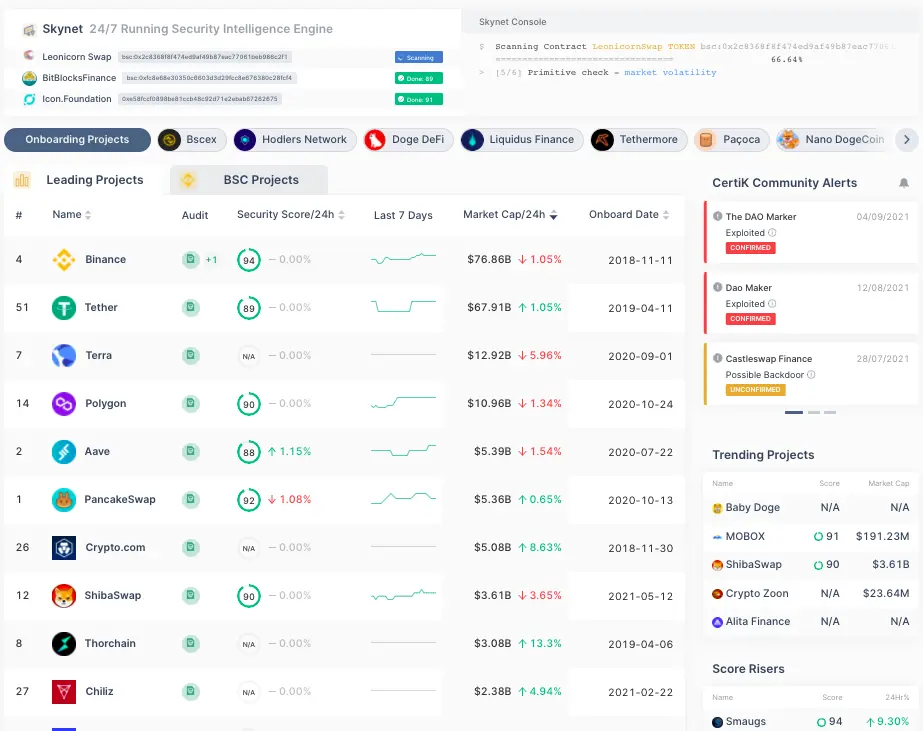Screen dimensions: 923x731
Task: Click the Icon.Foundation logo icon
Action: 29,99
